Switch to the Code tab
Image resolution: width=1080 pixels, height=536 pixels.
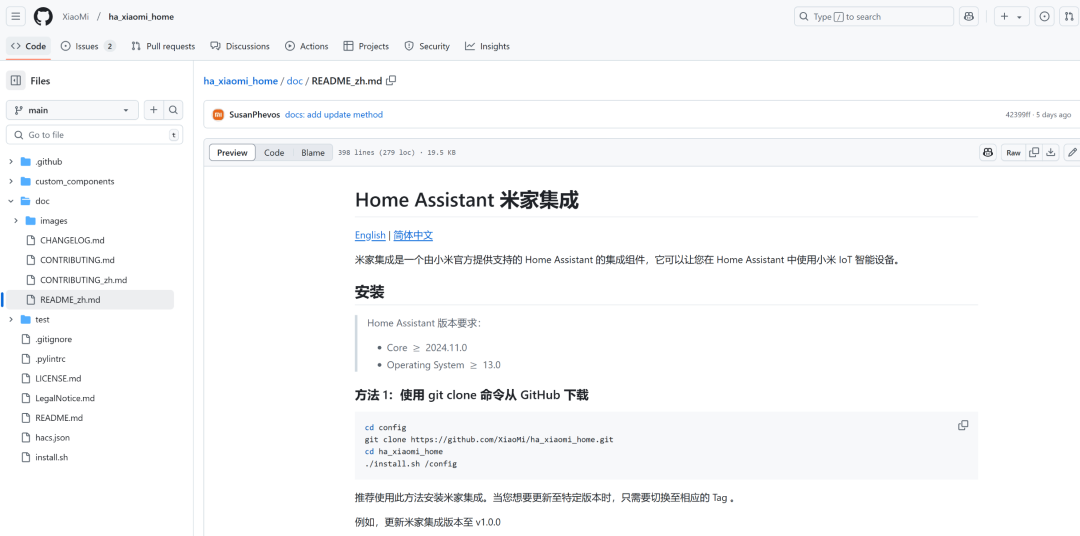29,46
